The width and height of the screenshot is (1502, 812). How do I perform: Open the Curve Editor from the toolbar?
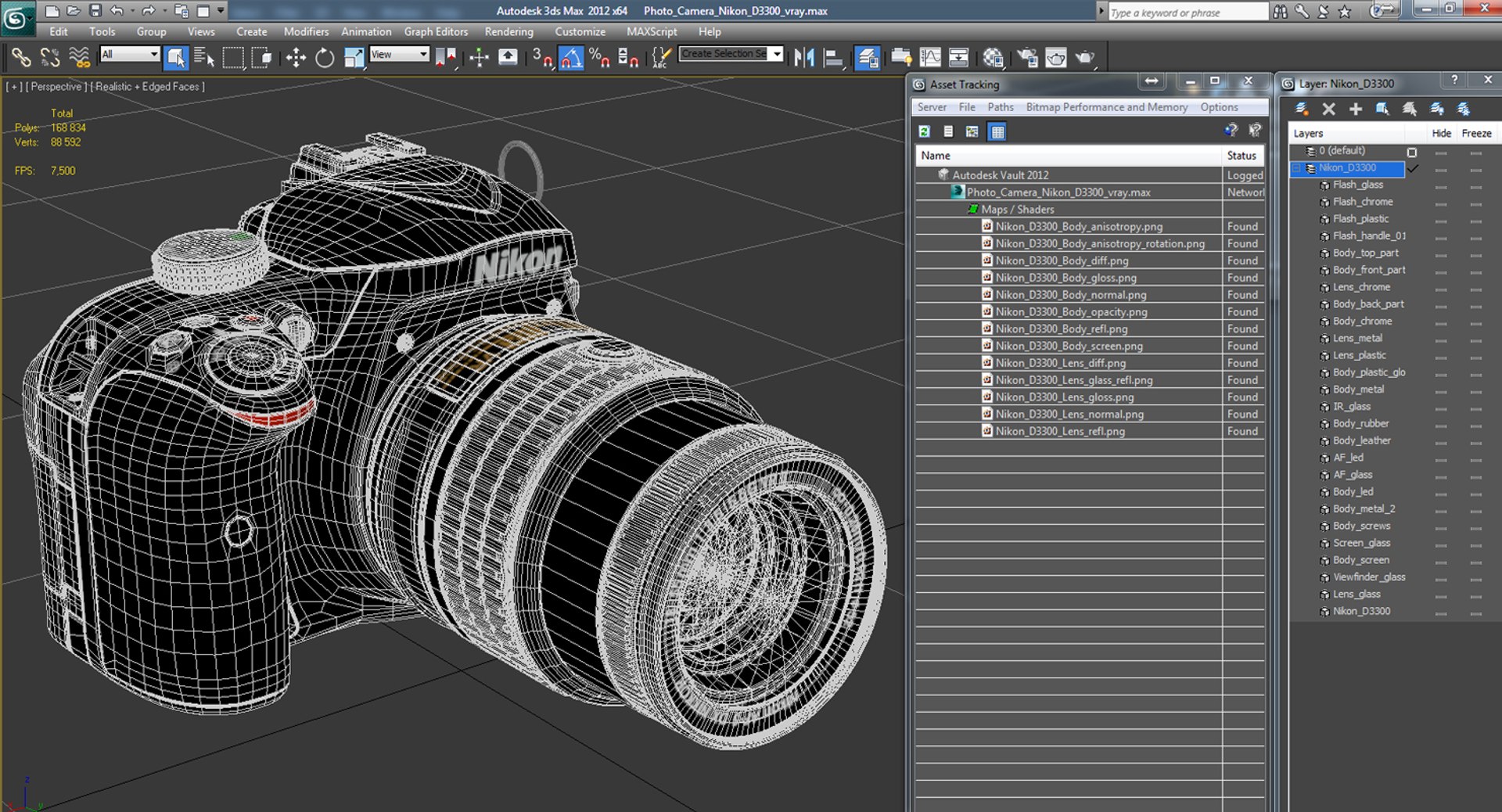[x=930, y=57]
